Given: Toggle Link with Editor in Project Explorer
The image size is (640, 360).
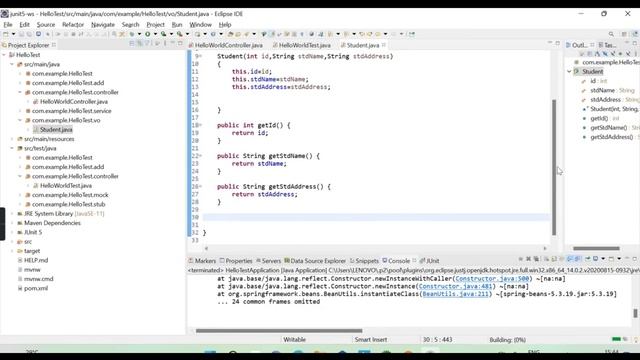Looking at the screenshot, I should point(139,44).
